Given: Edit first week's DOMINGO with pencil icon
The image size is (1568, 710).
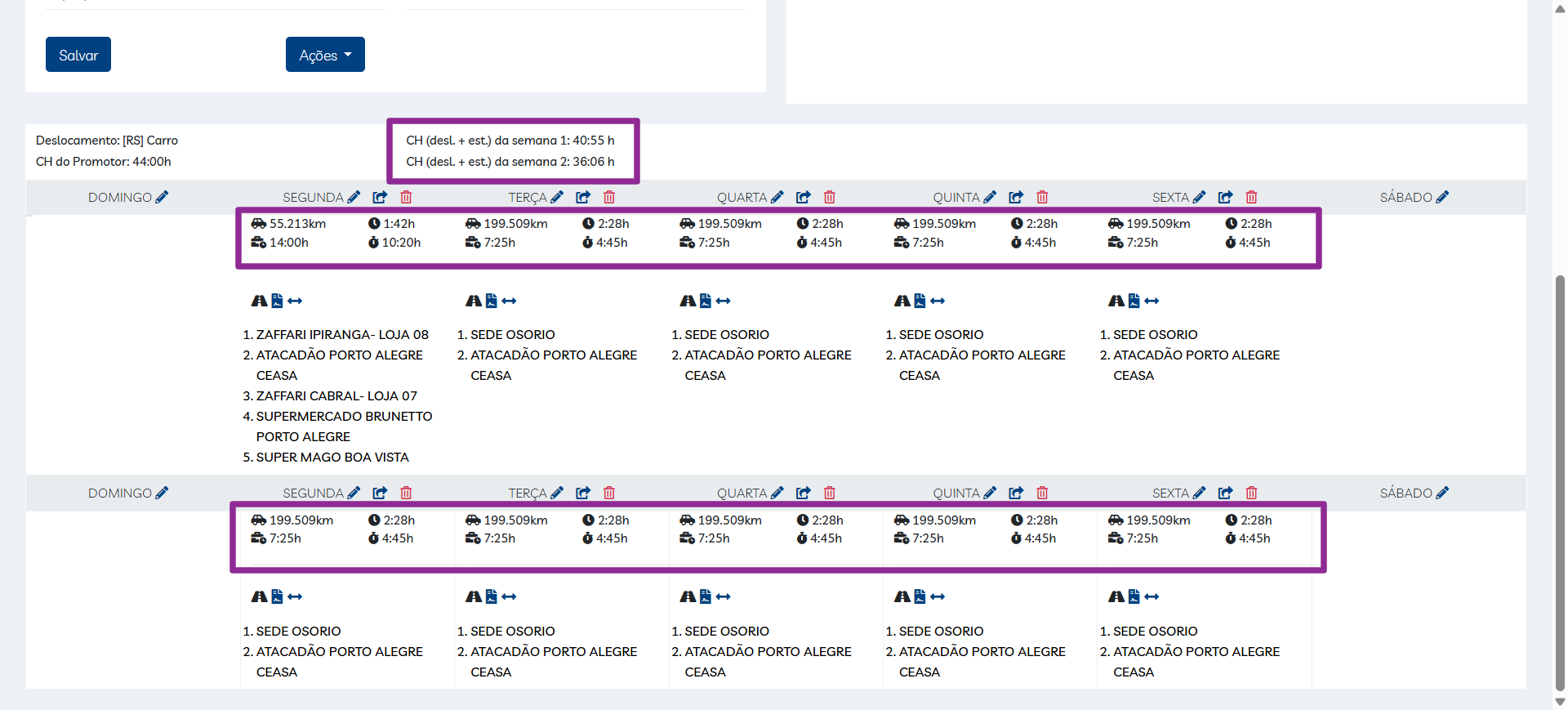Looking at the screenshot, I should (162, 197).
